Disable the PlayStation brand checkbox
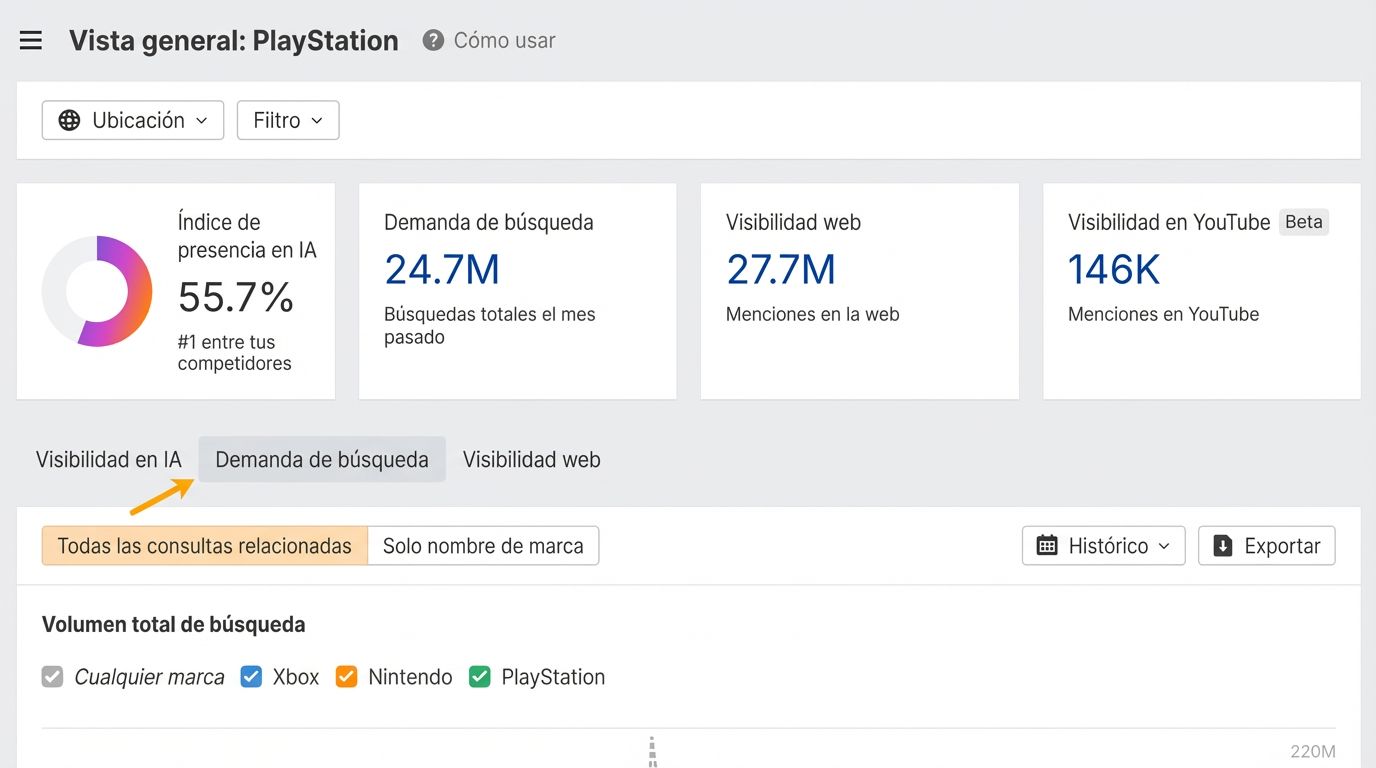Image resolution: width=1376 pixels, height=768 pixels. point(480,677)
